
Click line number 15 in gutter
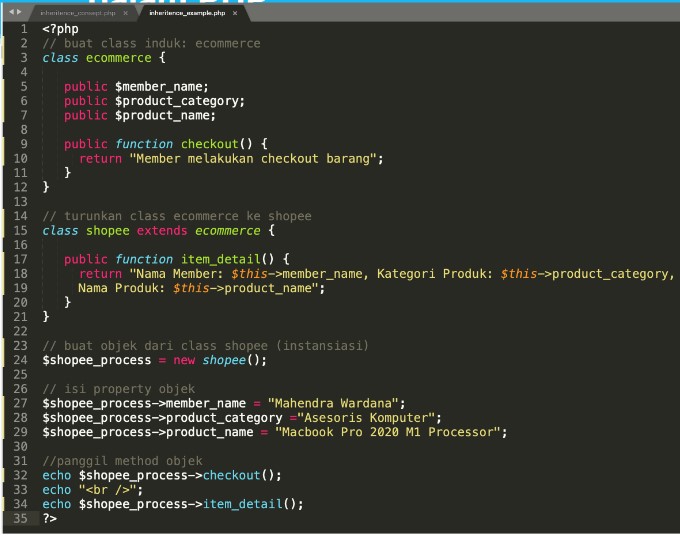point(20,230)
